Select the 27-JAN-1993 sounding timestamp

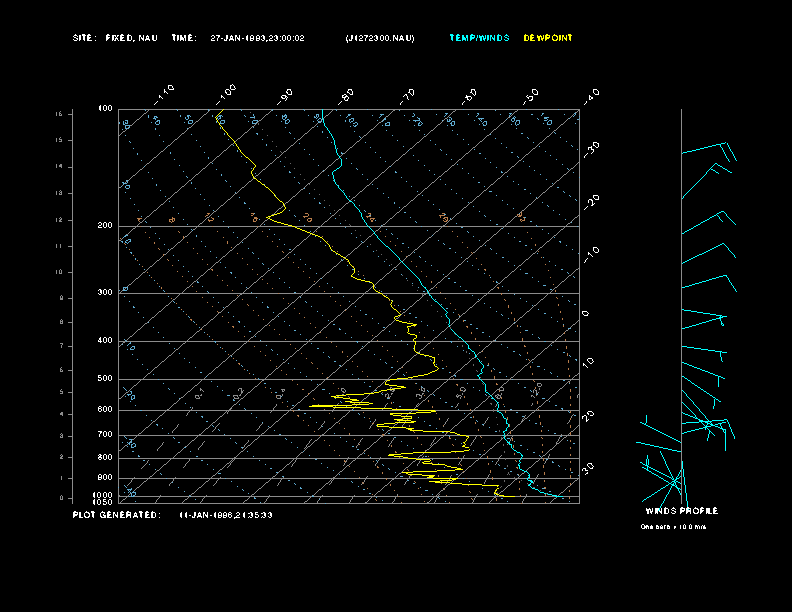[x=258, y=38]
